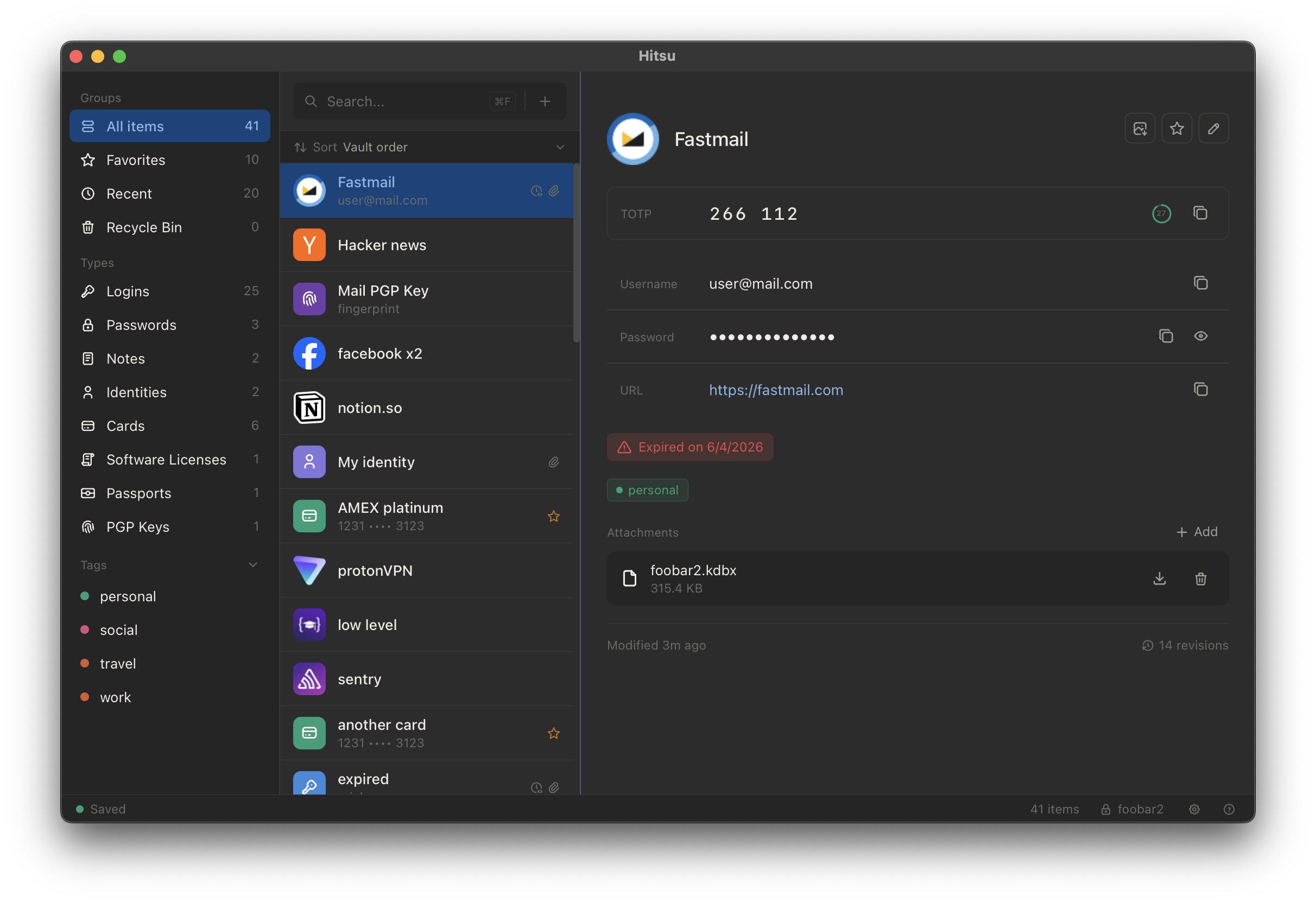Filter by social tag
The height and width of the screenshot is (903, 1316).
170,629
